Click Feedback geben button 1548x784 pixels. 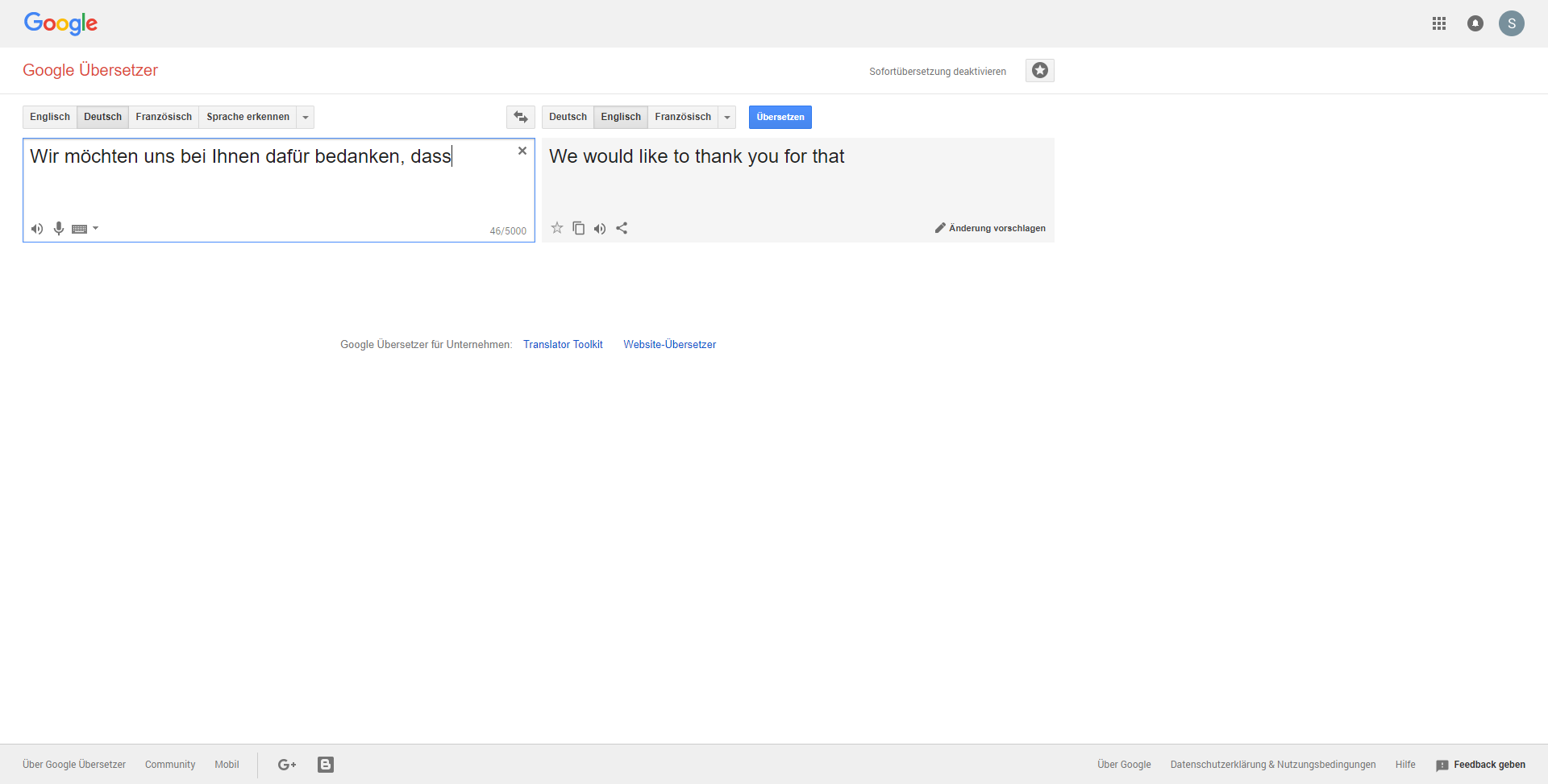click(1481, 765)
